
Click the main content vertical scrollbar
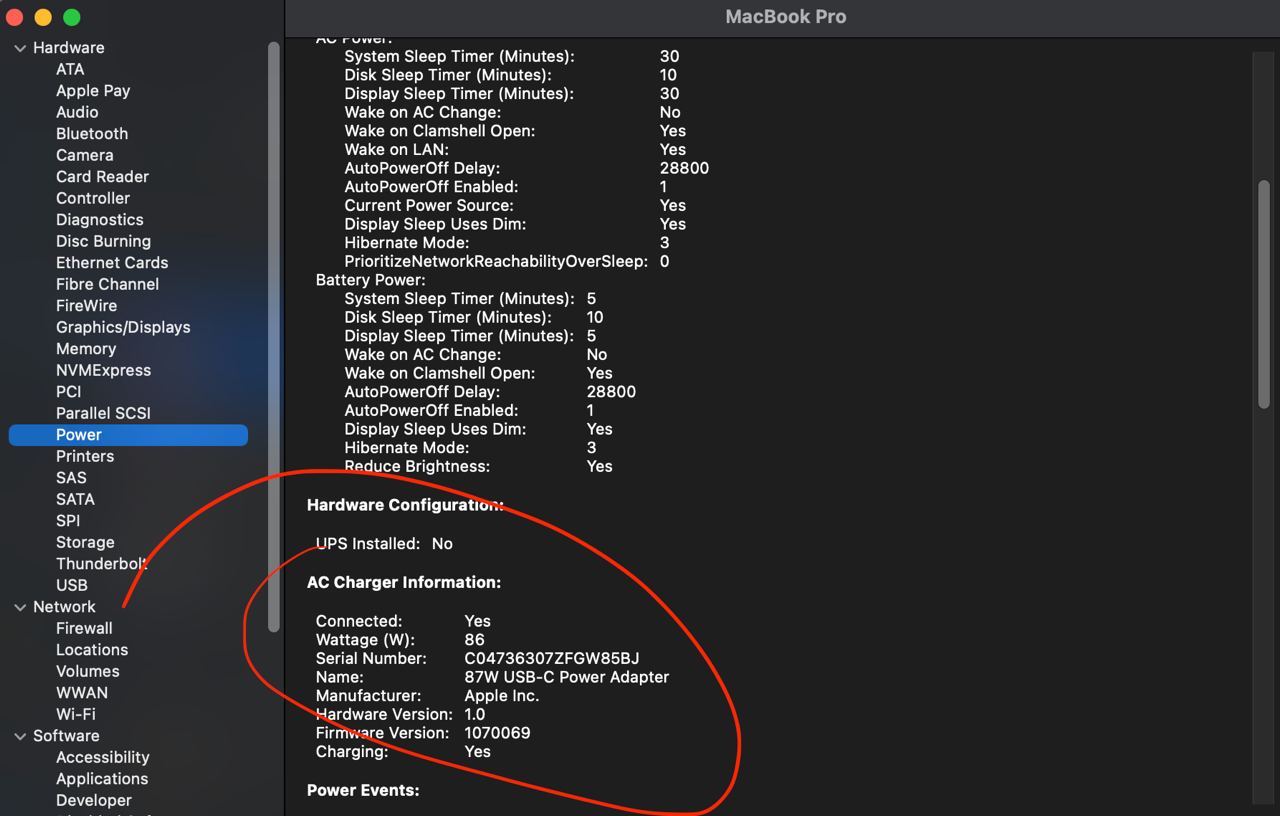1264,294
